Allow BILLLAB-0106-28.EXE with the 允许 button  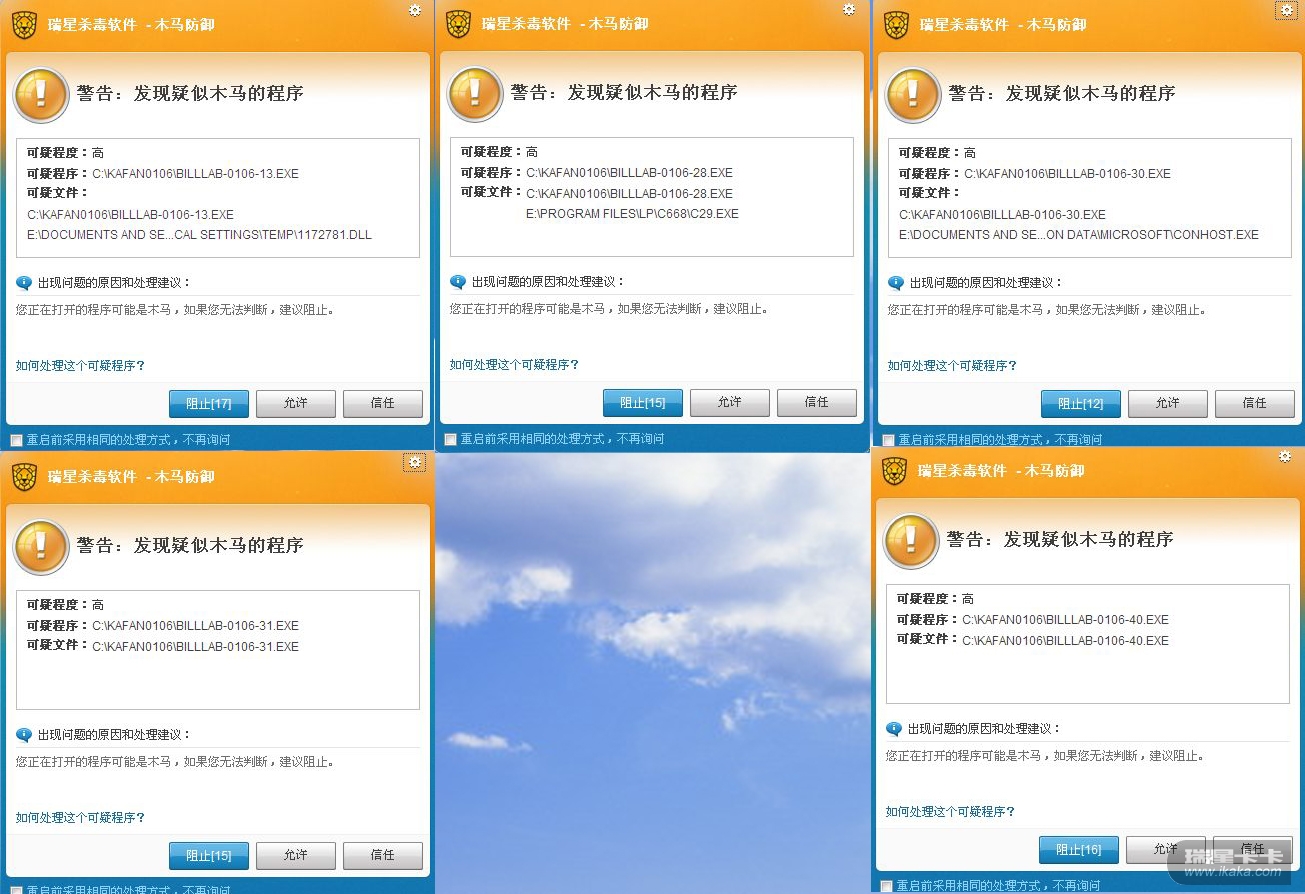point(730,403)
